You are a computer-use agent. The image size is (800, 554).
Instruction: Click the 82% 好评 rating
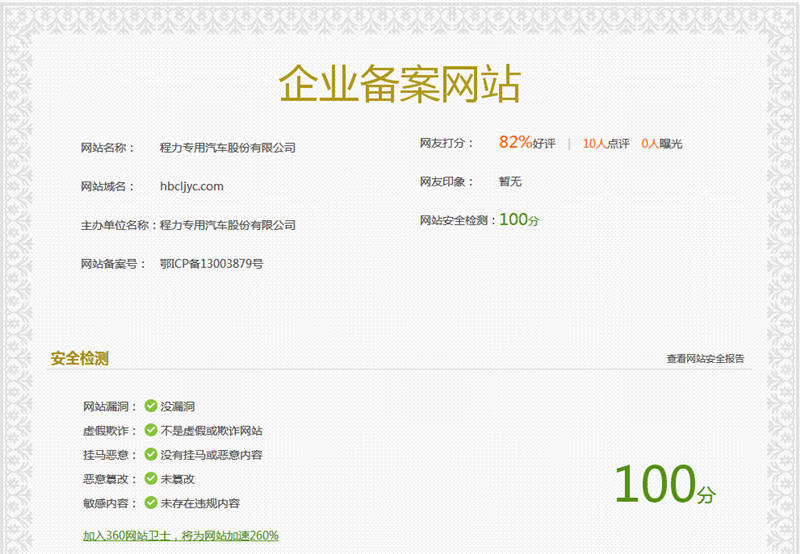[x=527, y=143]
